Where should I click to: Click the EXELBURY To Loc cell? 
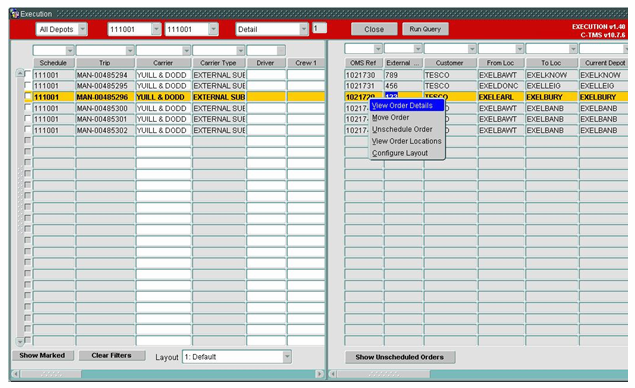tap(552, 97)
